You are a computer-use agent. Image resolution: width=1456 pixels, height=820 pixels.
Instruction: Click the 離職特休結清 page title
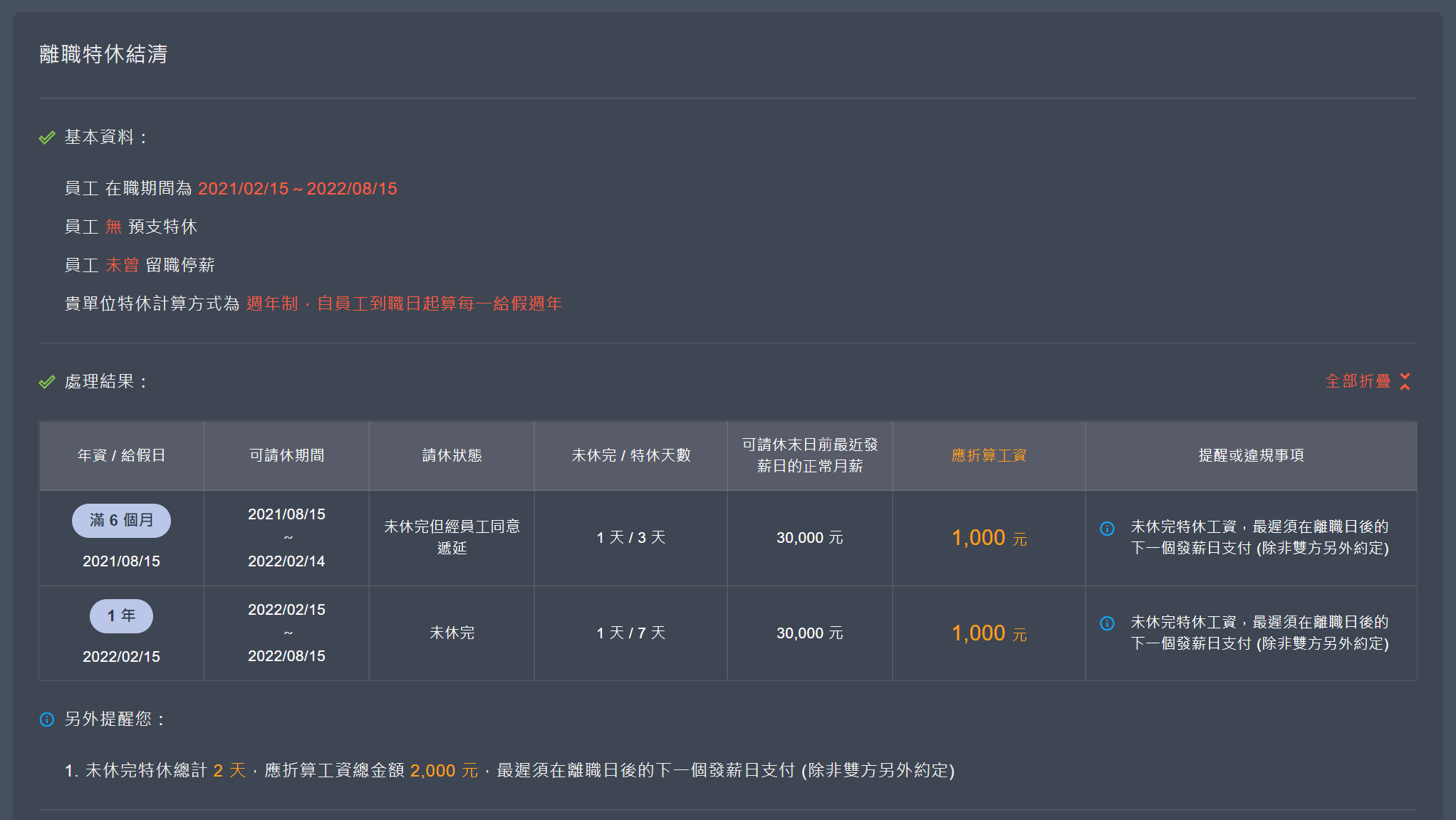pyautogui.click(x=103, y=54)
